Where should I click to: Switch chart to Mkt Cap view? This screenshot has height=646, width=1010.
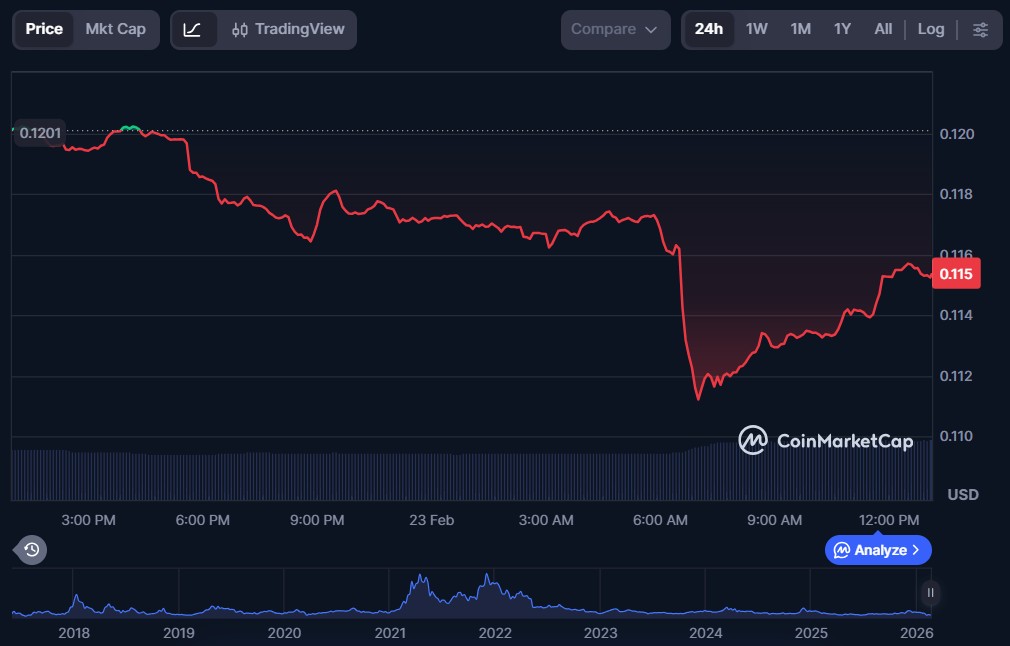coord(115,30)
